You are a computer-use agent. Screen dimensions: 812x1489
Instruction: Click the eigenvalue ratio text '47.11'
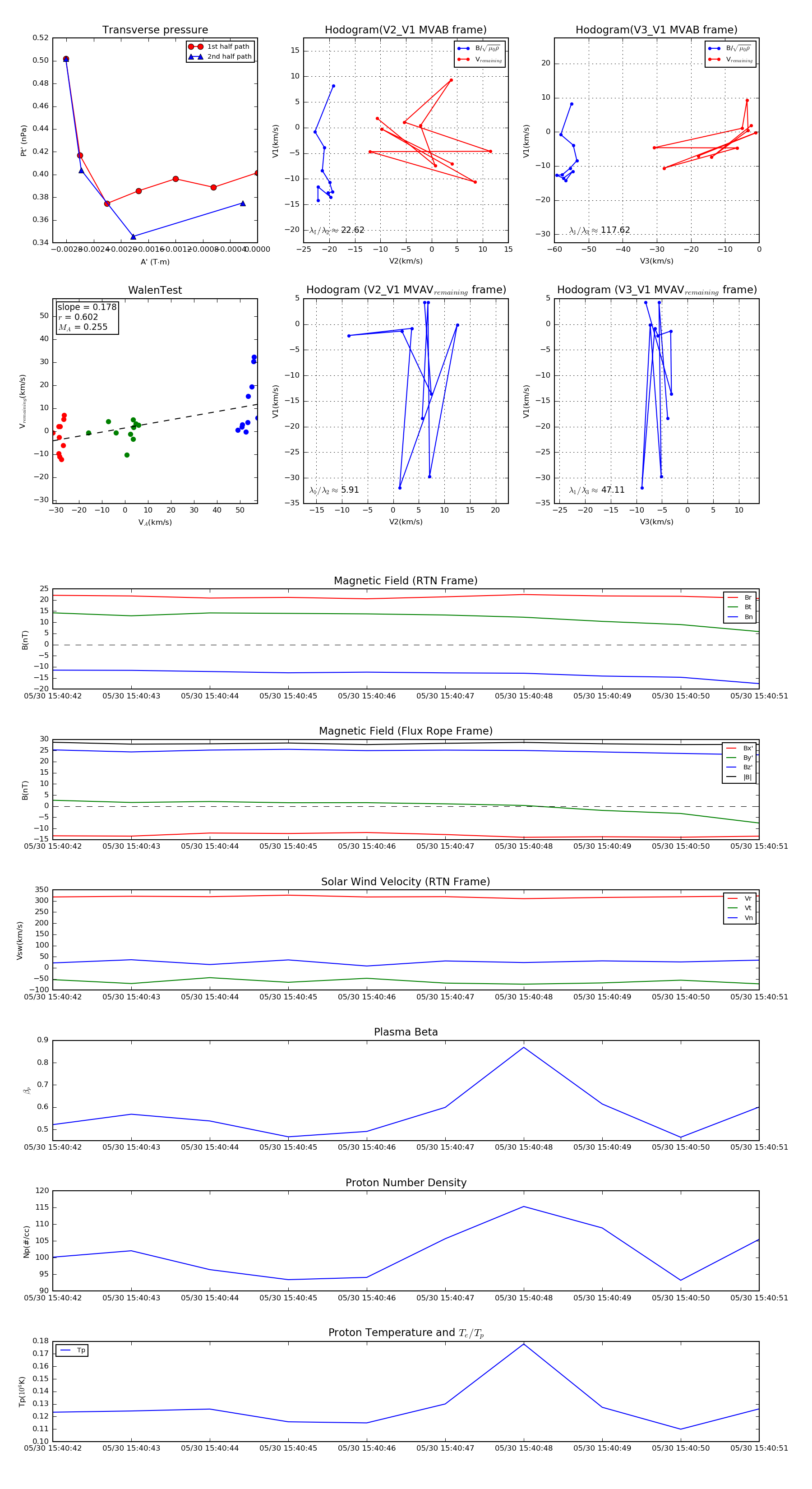click(x=613, y=490)
